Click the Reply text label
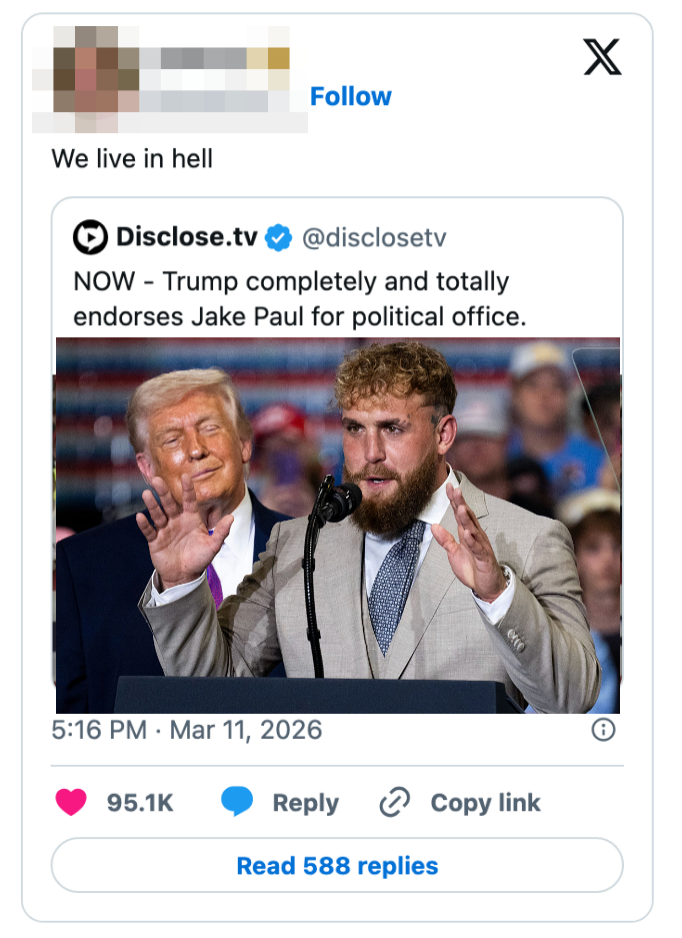 coord(305,802)
